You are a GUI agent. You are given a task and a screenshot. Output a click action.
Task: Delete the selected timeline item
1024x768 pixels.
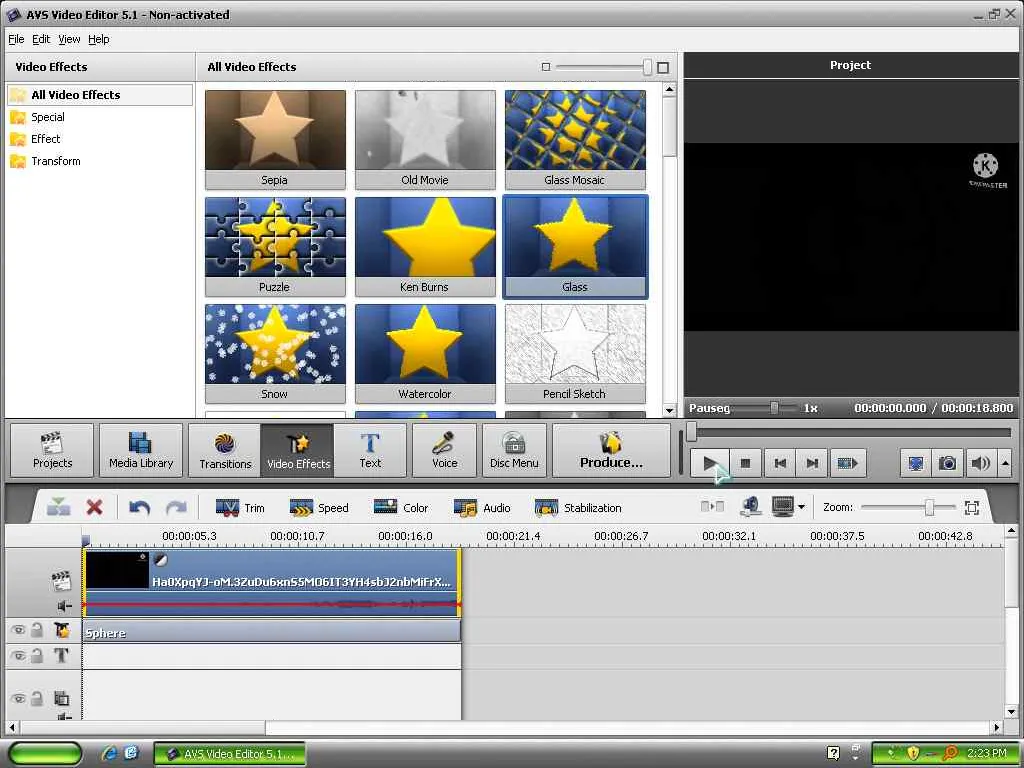point(95,507)
